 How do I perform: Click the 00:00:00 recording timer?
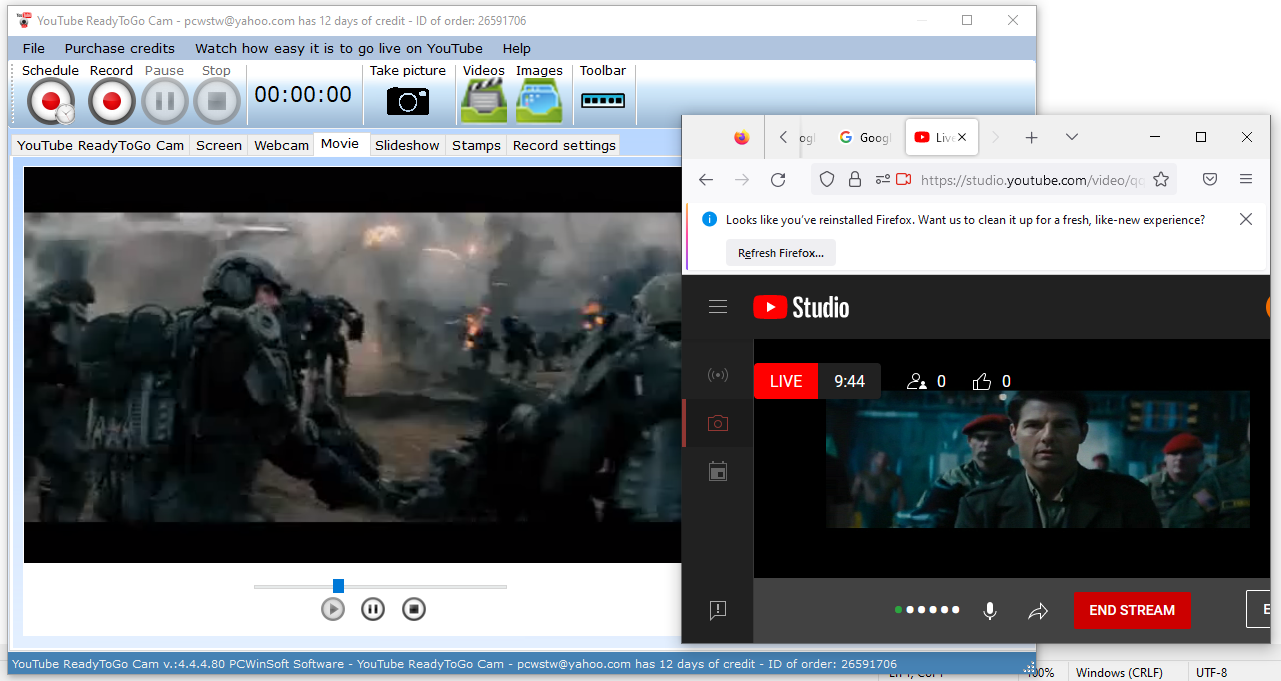click(x=303, y=95)
